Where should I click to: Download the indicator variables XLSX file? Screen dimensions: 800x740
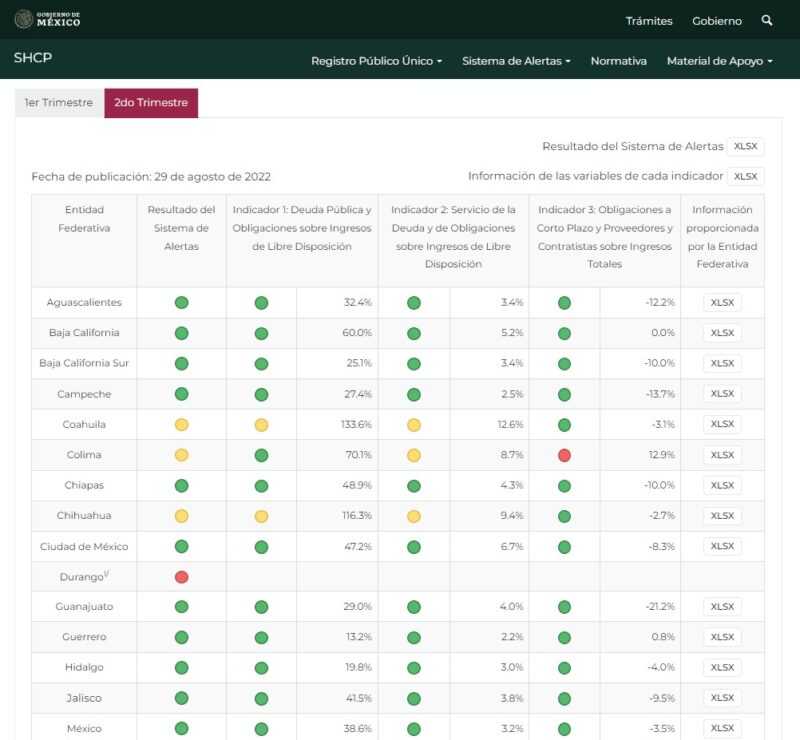point(745,176)
